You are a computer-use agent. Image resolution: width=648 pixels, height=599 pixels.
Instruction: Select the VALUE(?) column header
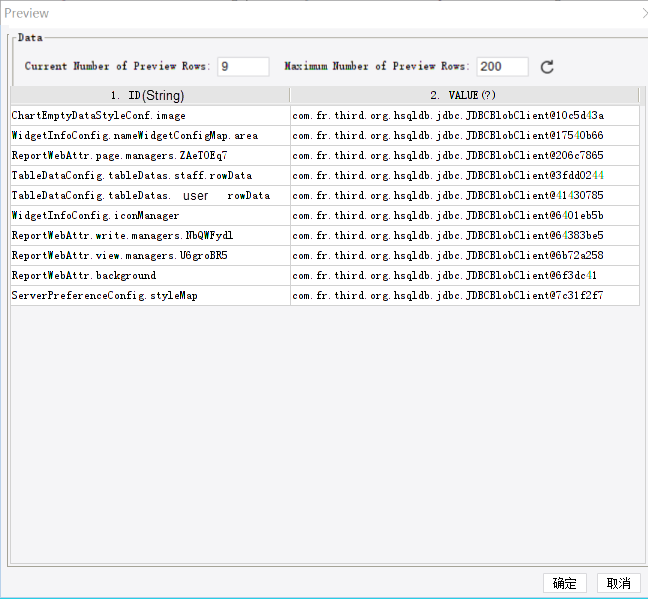click(464, 95)
